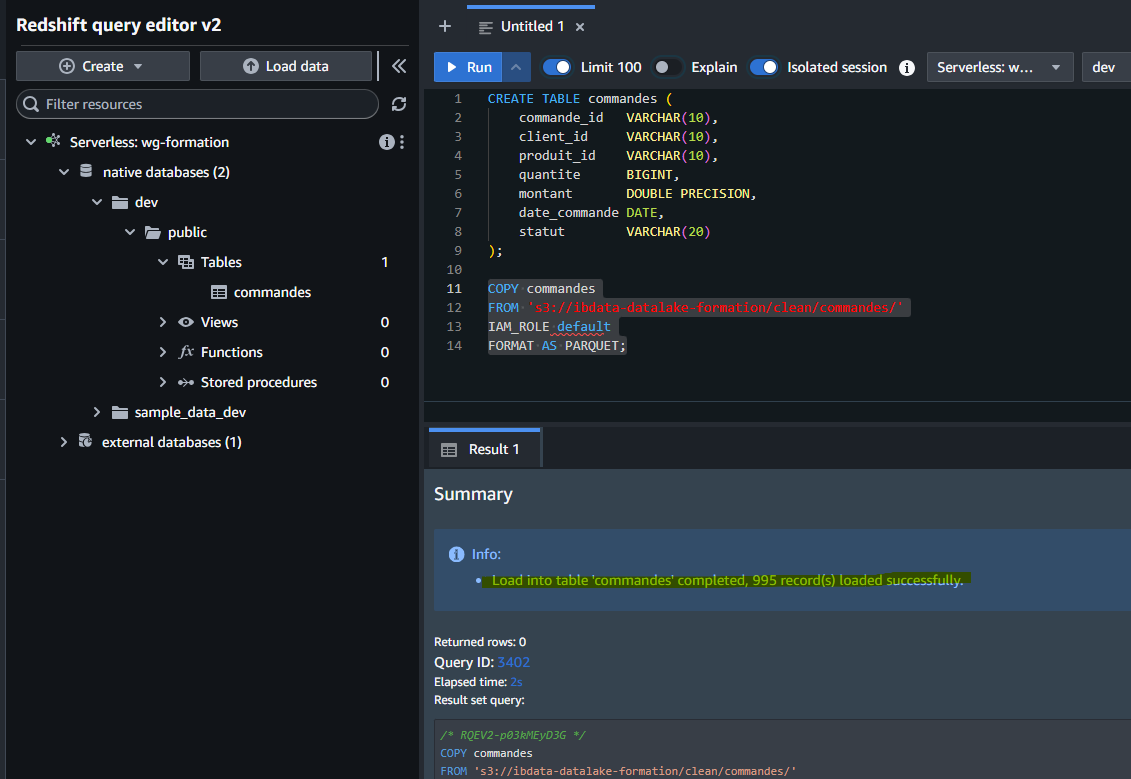This screenshot has height=779, width=1131.
Task: Expand the Views node
Action: pos(163,322)
